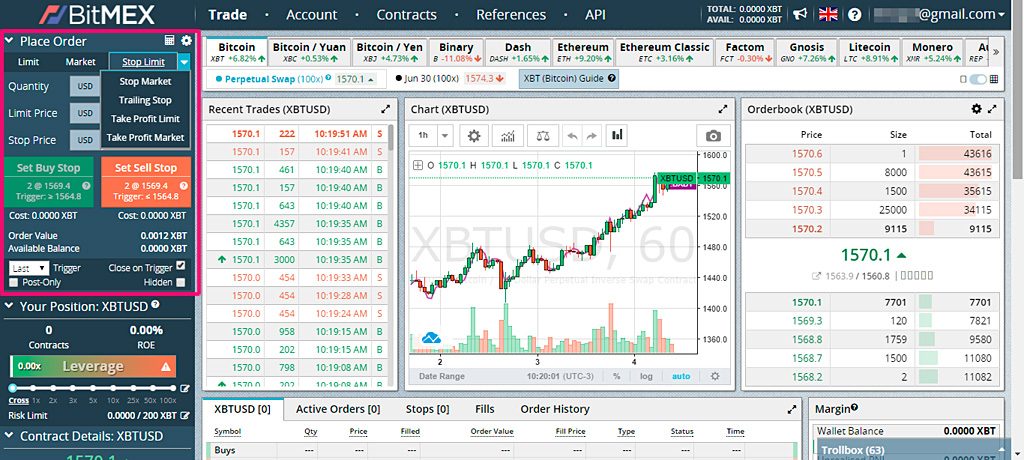Open chart bottom bar settings gear
The image size is (1024, 460).
point(715,376)
